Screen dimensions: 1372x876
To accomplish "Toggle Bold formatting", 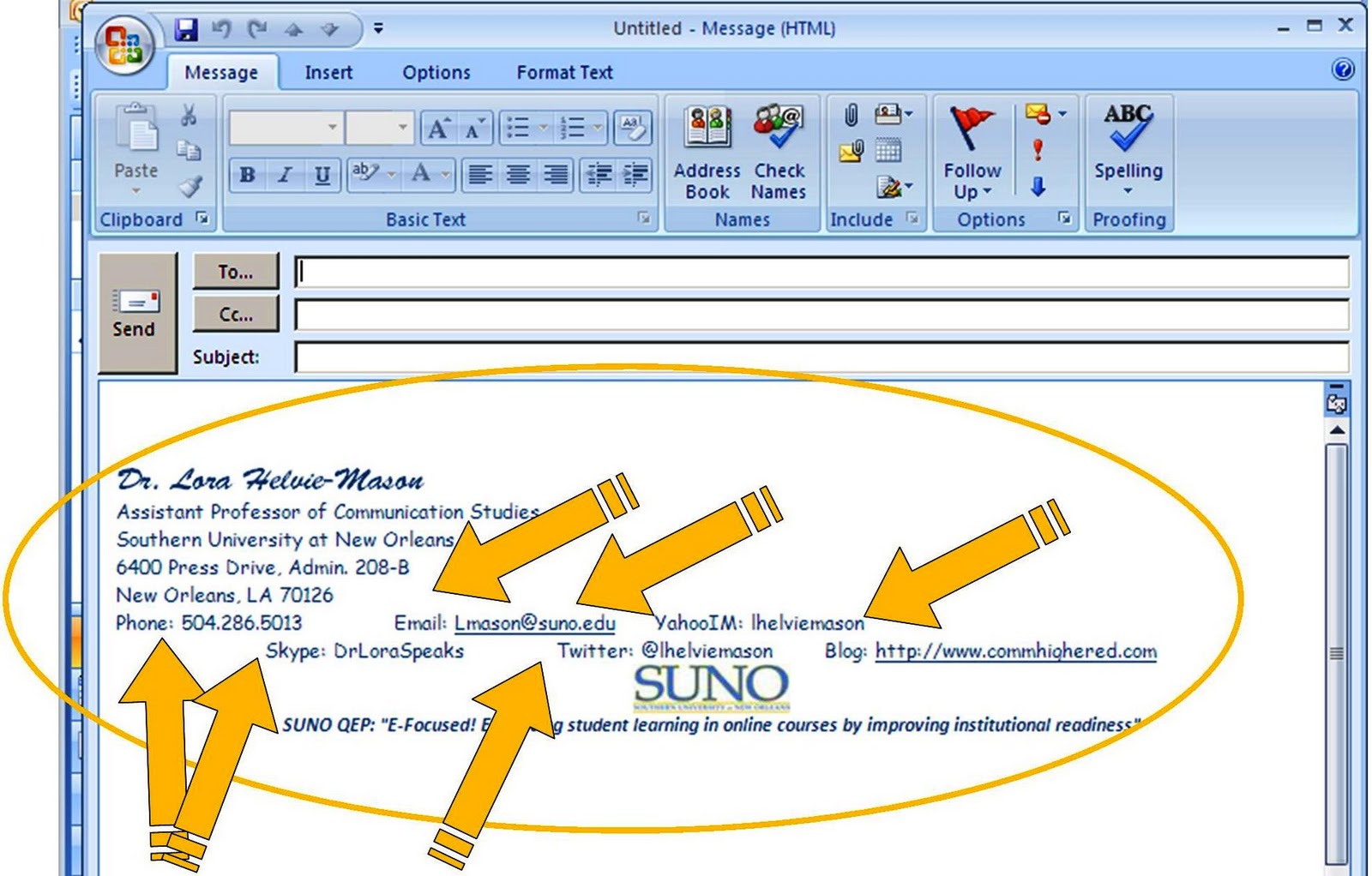I will 248,175.
